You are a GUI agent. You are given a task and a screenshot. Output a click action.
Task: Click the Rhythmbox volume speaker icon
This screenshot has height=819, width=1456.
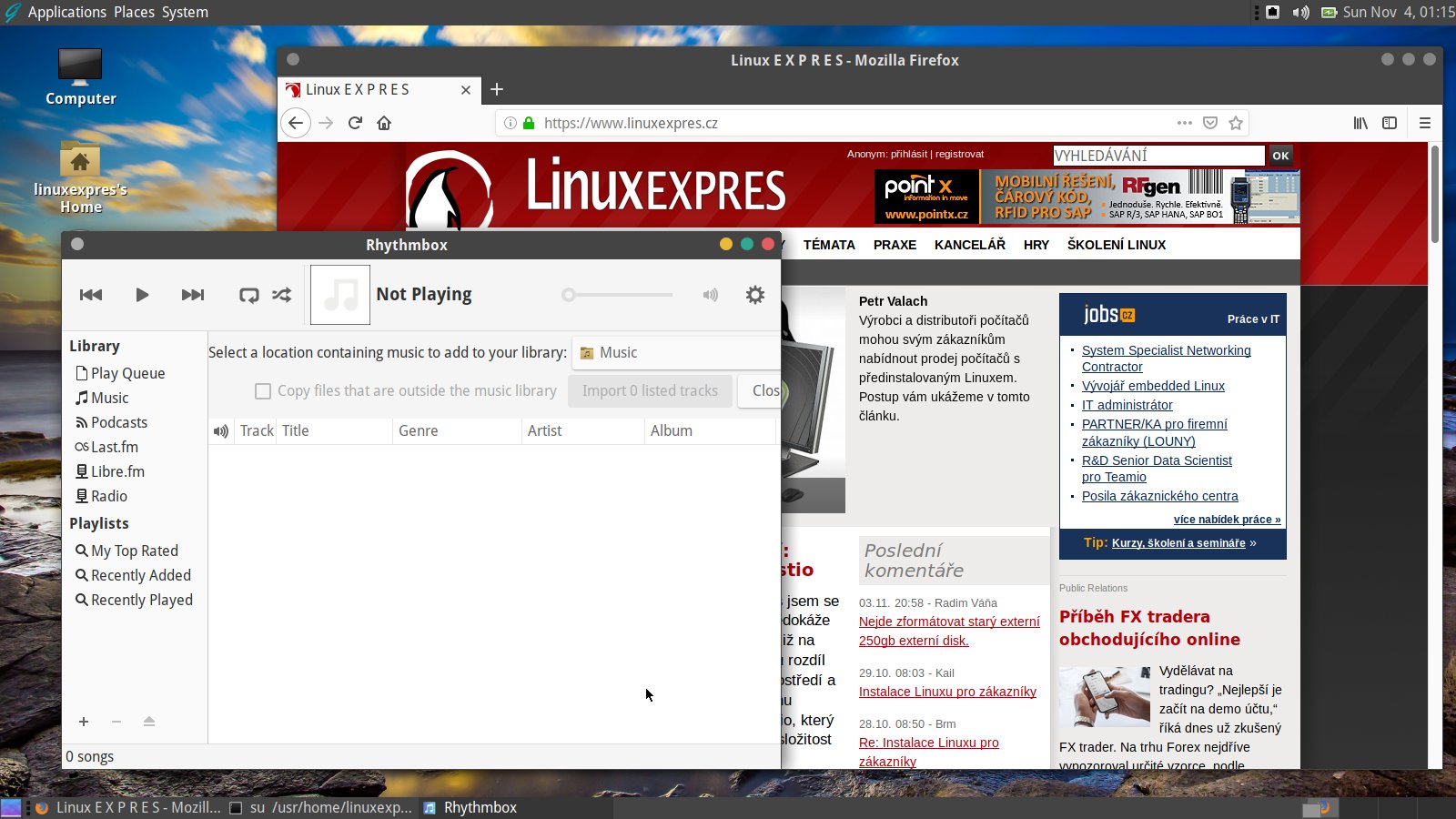[x=711, y=295]
